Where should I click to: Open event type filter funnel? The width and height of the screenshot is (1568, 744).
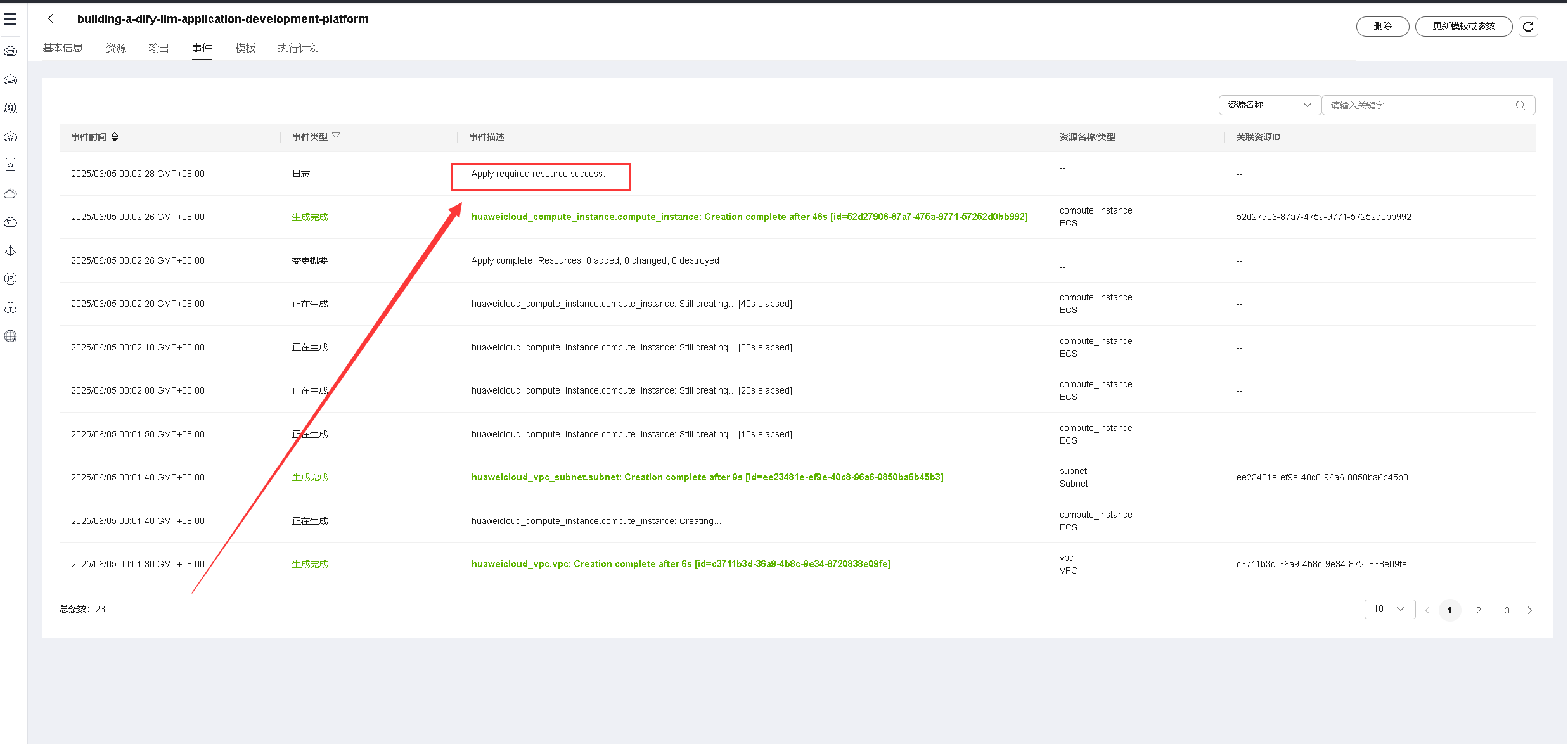pyautogui.click(x=336, y=137)
